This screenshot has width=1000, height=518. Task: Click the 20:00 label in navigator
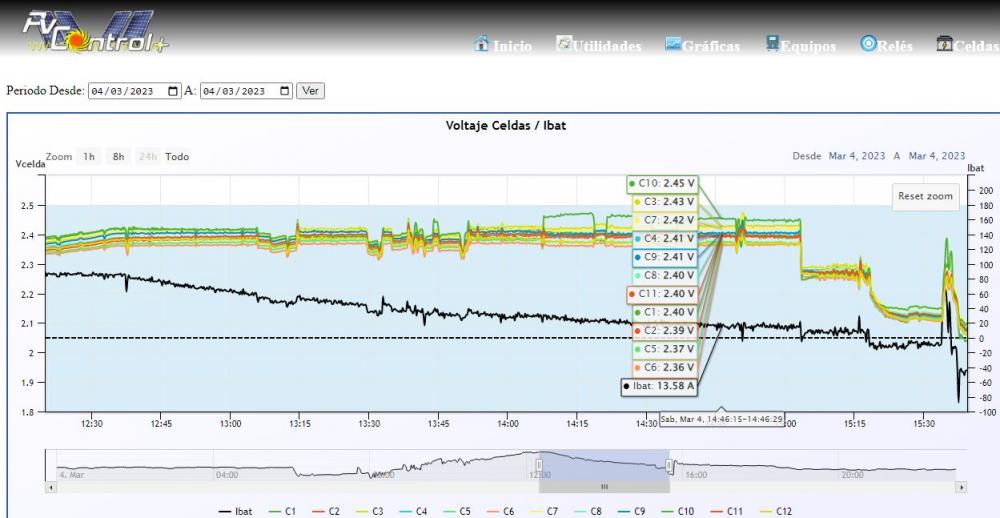tap(852, 475)
